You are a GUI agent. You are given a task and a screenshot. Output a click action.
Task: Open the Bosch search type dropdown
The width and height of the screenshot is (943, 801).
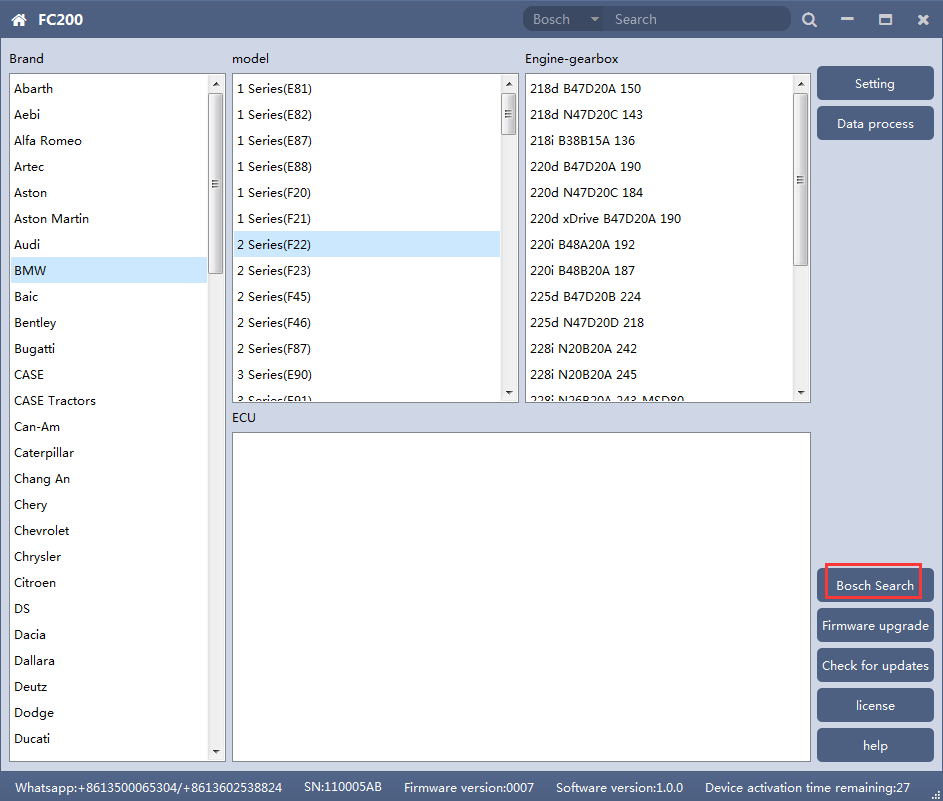point(564,19)
